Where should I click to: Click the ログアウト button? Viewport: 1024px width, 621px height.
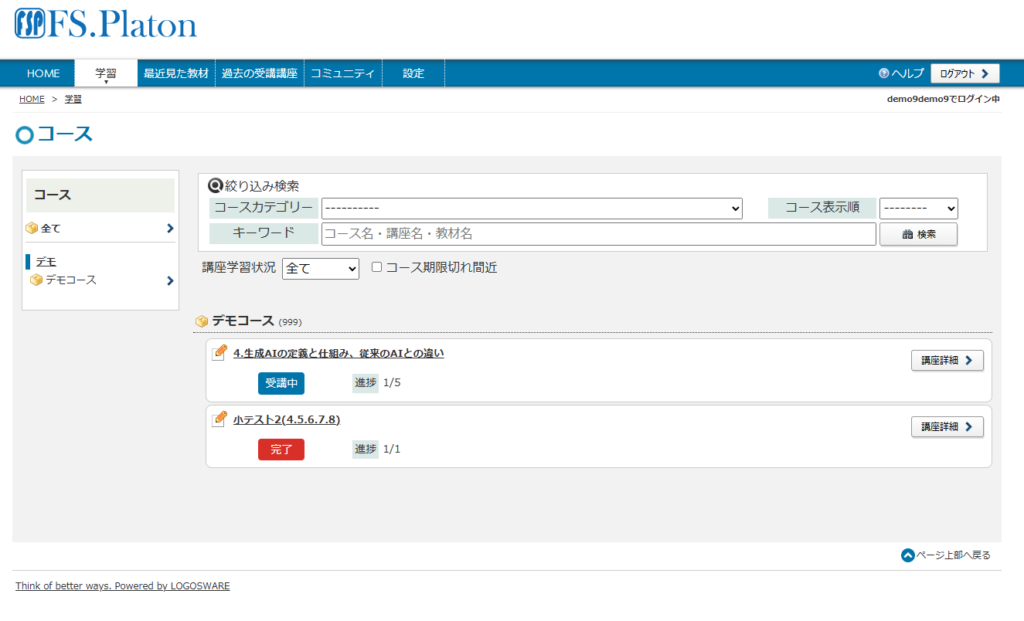coord(964,74)
